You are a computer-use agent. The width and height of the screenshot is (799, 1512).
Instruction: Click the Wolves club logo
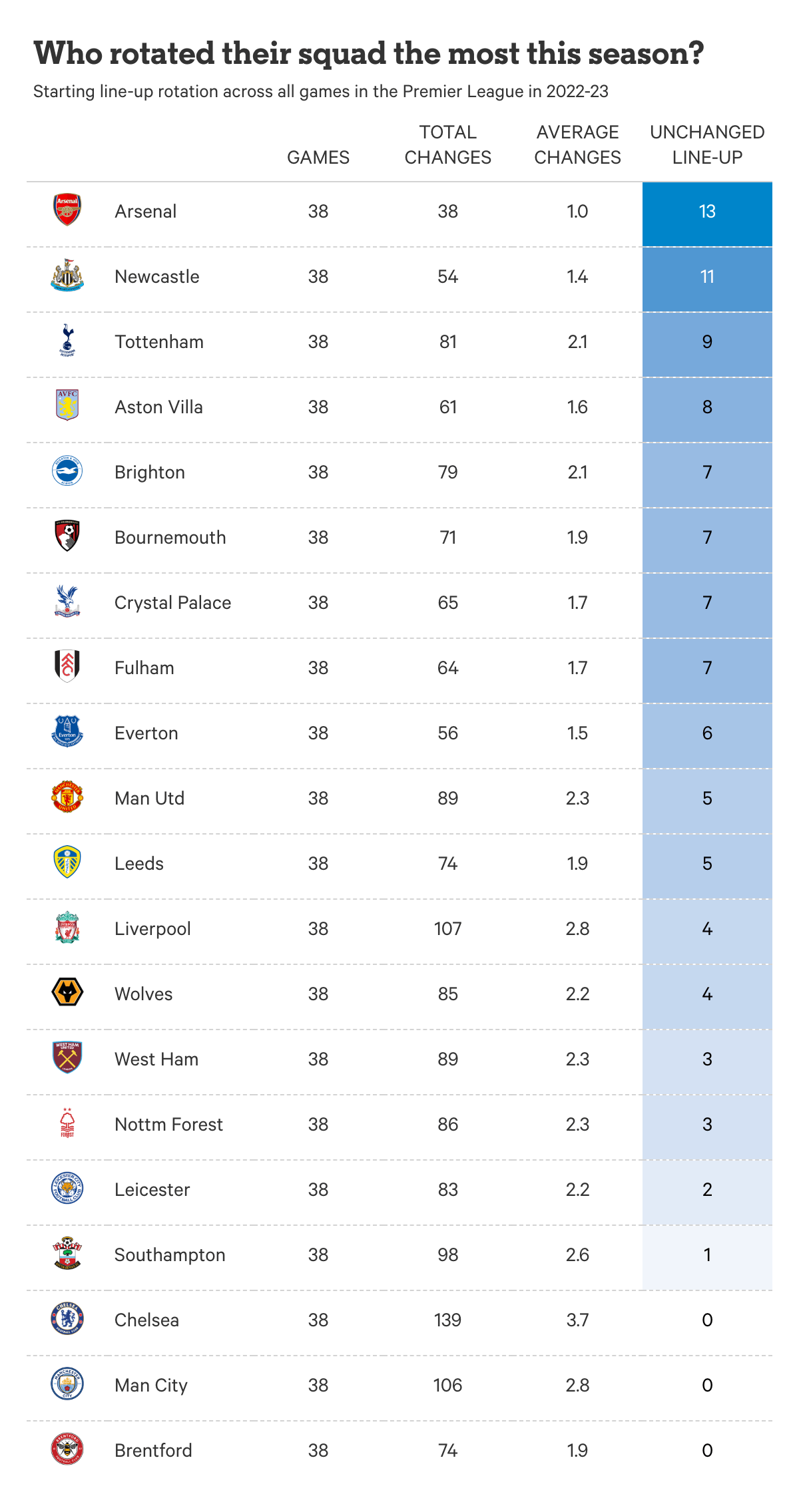click(67, 992)
